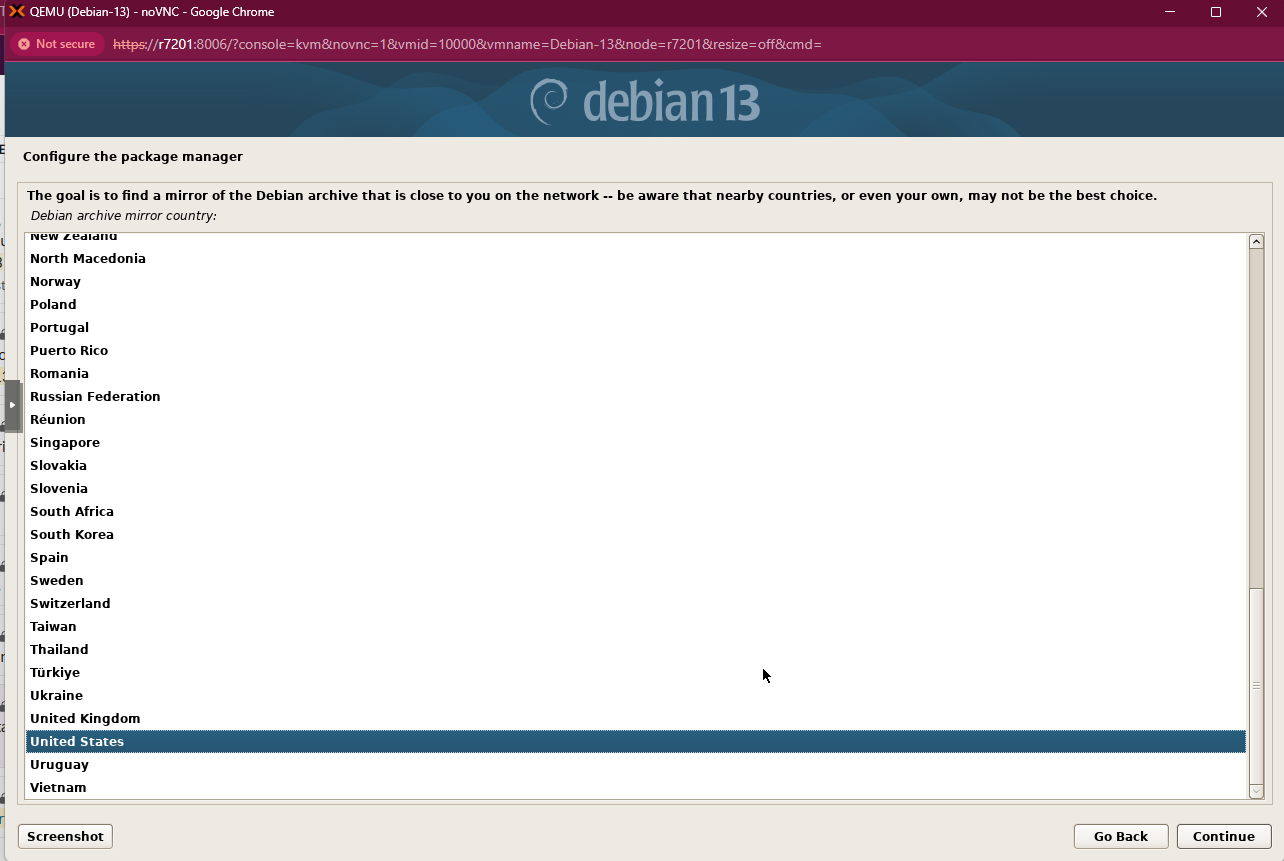Screen dimensions: 1284x861
Task: Click the country list scrollbar thumb
Action: click(x=1256, y=685)
